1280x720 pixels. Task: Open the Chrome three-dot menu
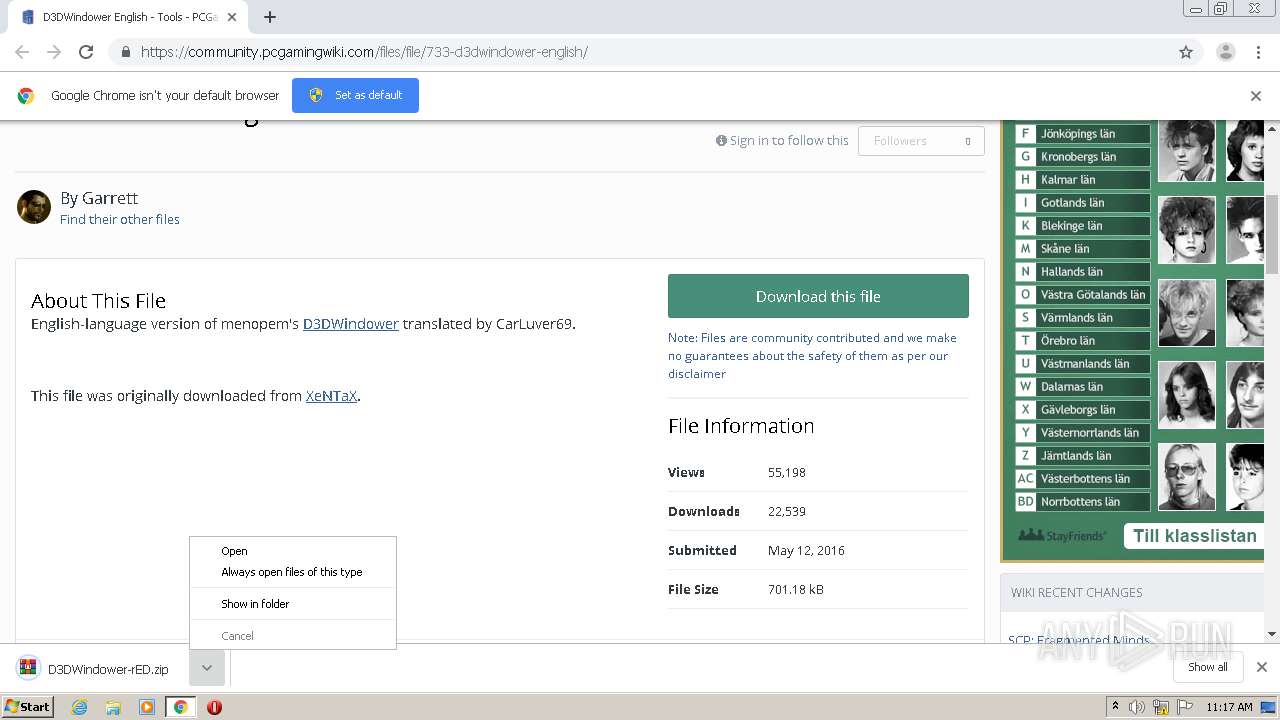pyautogui.click(x=1257, y=52)
